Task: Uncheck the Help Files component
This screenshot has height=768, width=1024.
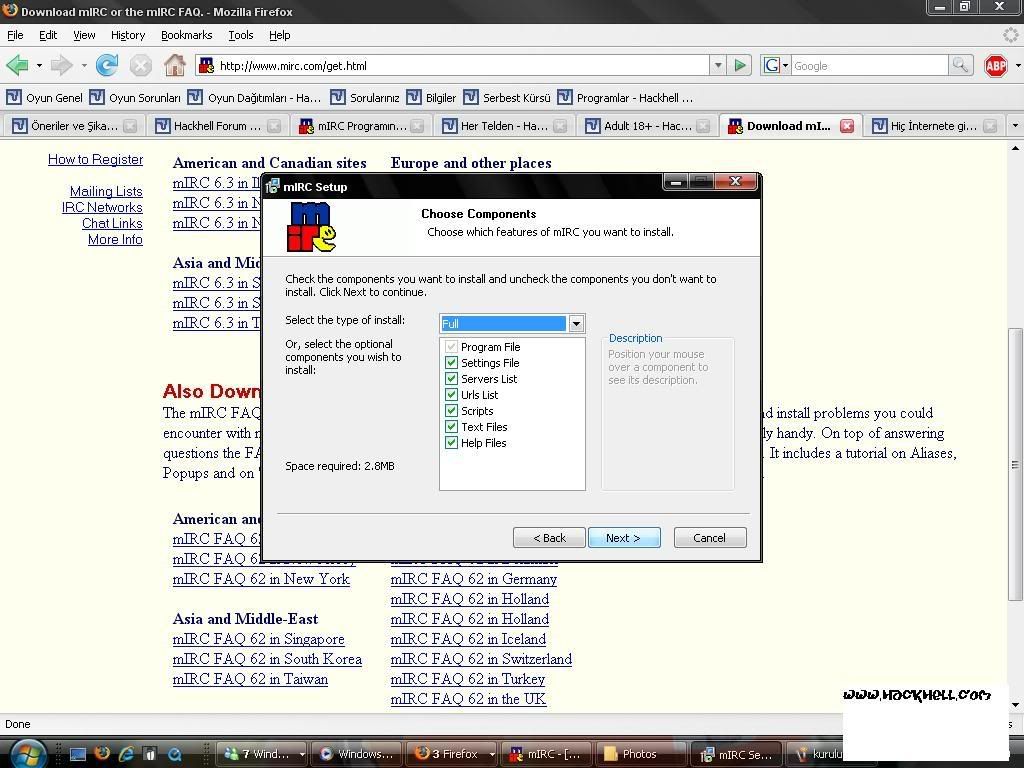Action: 451,442
